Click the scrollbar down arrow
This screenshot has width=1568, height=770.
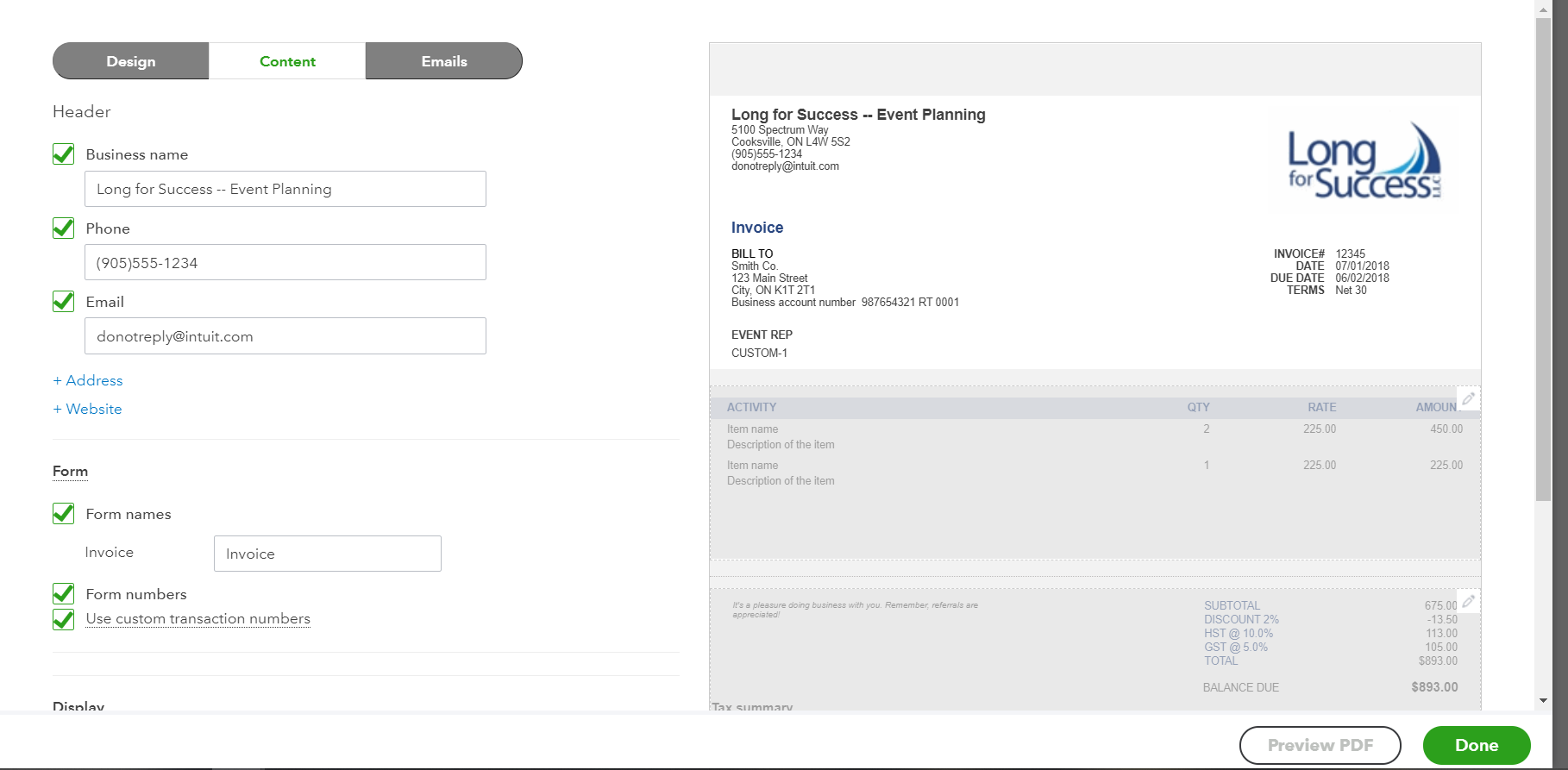tap(1543, 700)
